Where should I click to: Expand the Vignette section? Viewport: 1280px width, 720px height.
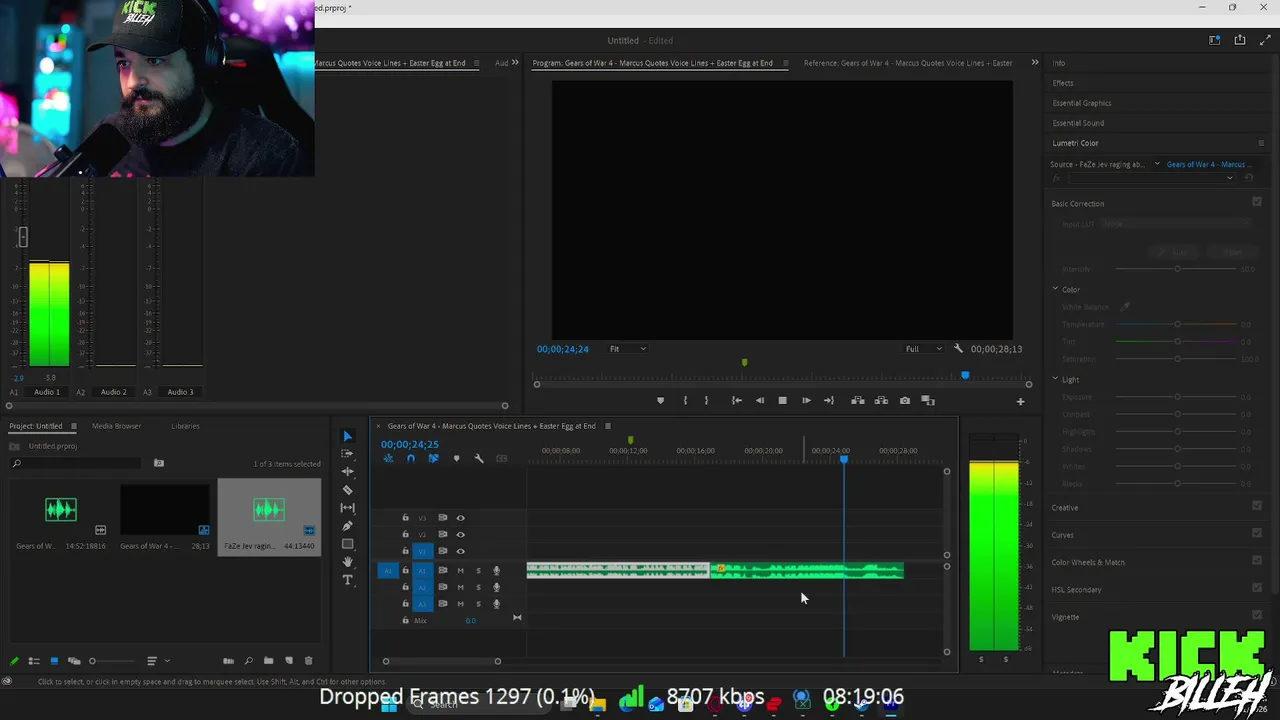[1065, 617]
